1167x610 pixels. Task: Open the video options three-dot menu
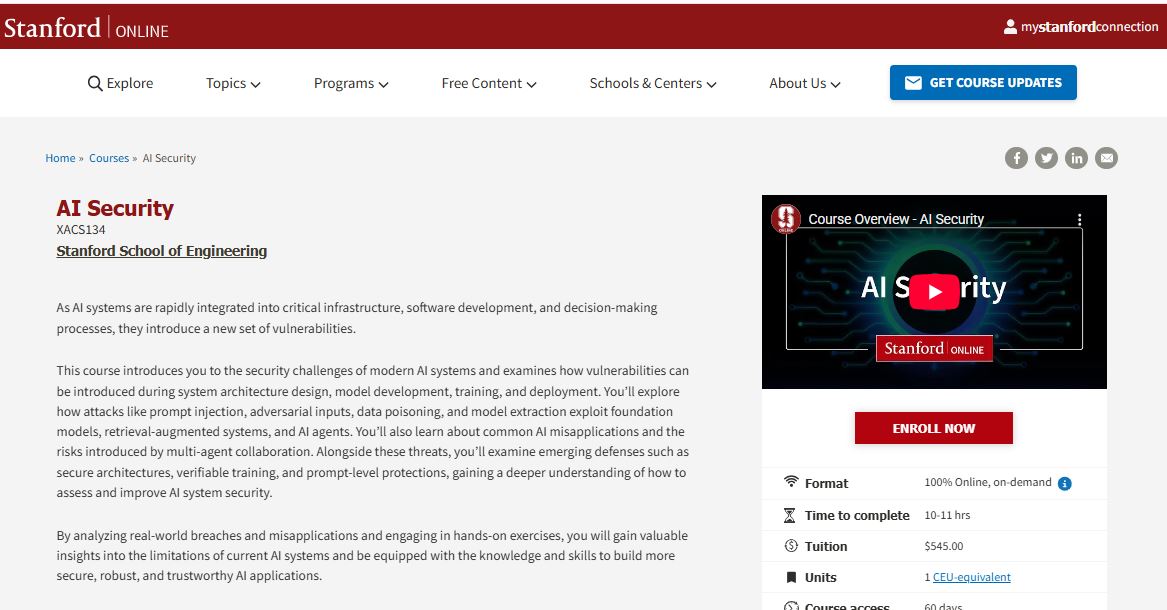click(x=1078, y=219)
